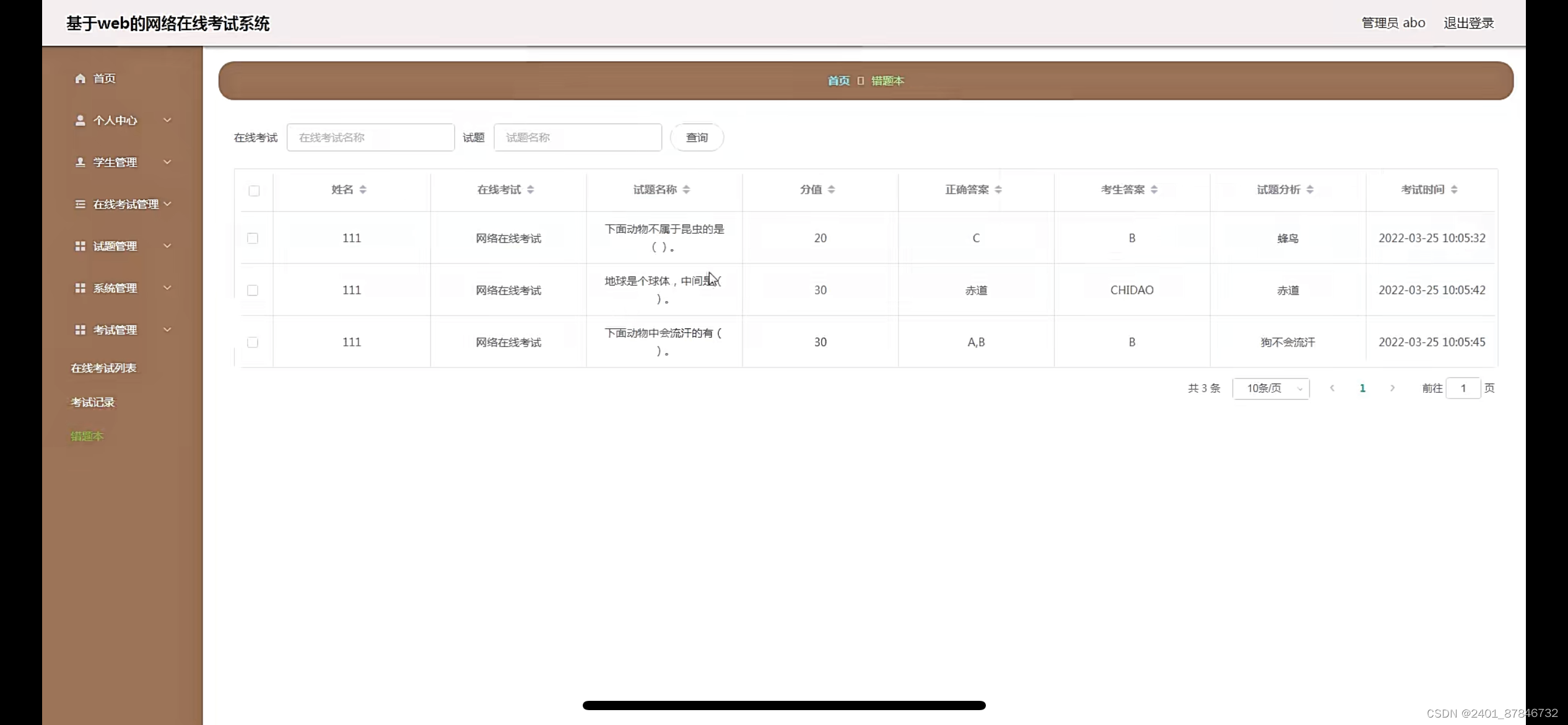Screen dimensions: 1568x725
Task: Click the 2022-03-25 10:05:45 time cell
Action: pyautogui.click(x=1432, y=342)
